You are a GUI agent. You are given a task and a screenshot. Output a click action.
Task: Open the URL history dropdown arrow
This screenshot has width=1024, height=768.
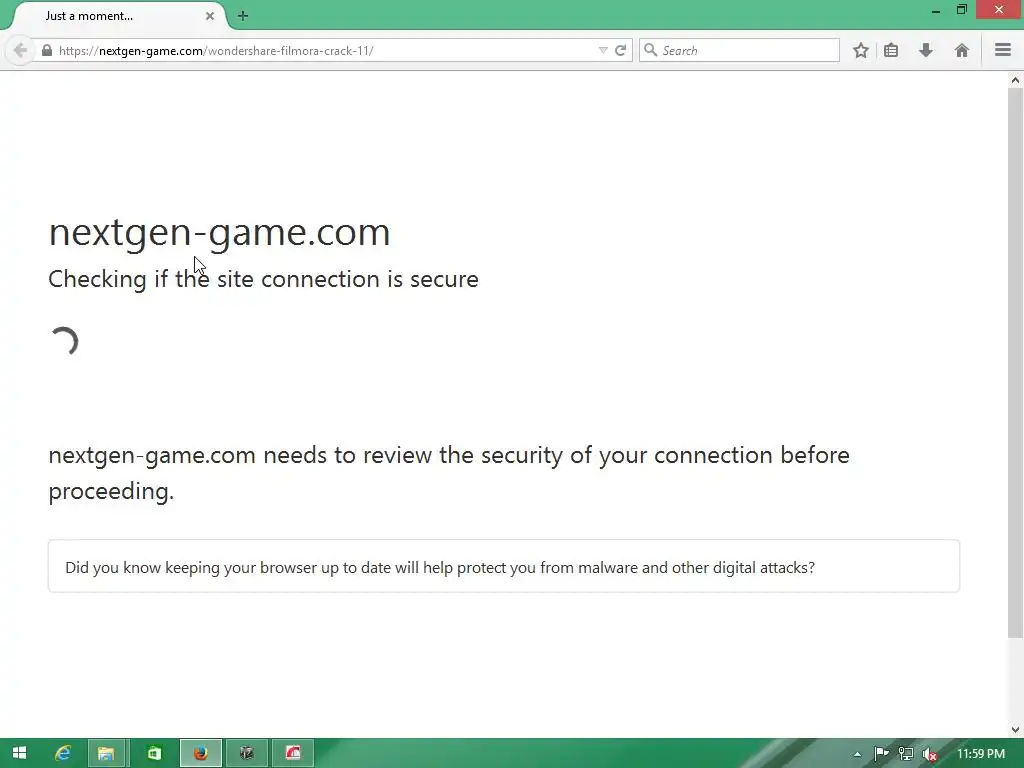click(x=603, y=50)
